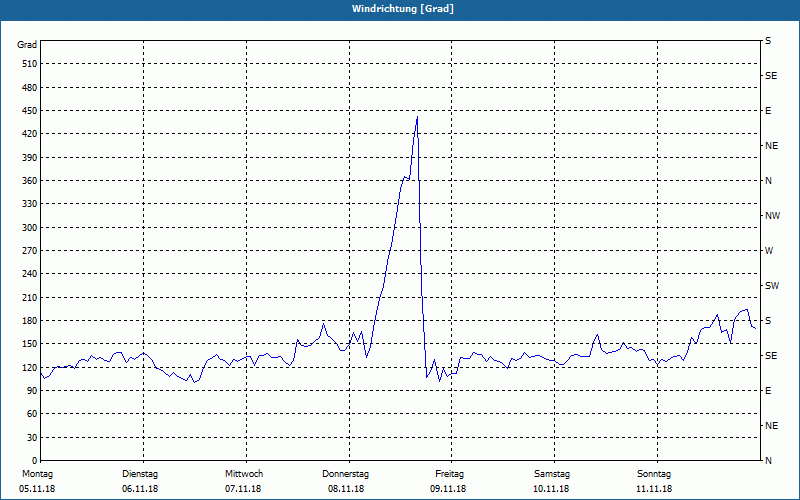Viewport: 800px width, 500px height.
Task: Click compass label 'N' beside the 0 gridline
Action: coord(768,461)
